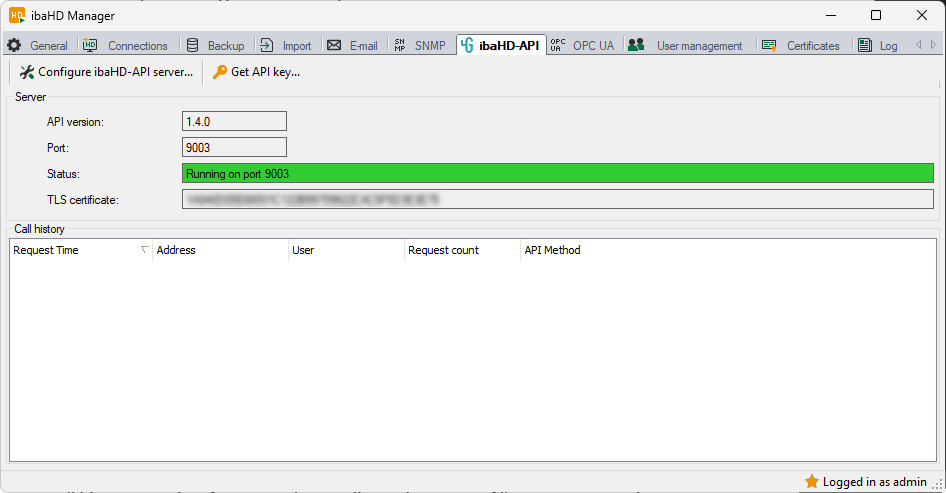
Task: Click the document icon of Log tab
Action: [x=865, y=45]
